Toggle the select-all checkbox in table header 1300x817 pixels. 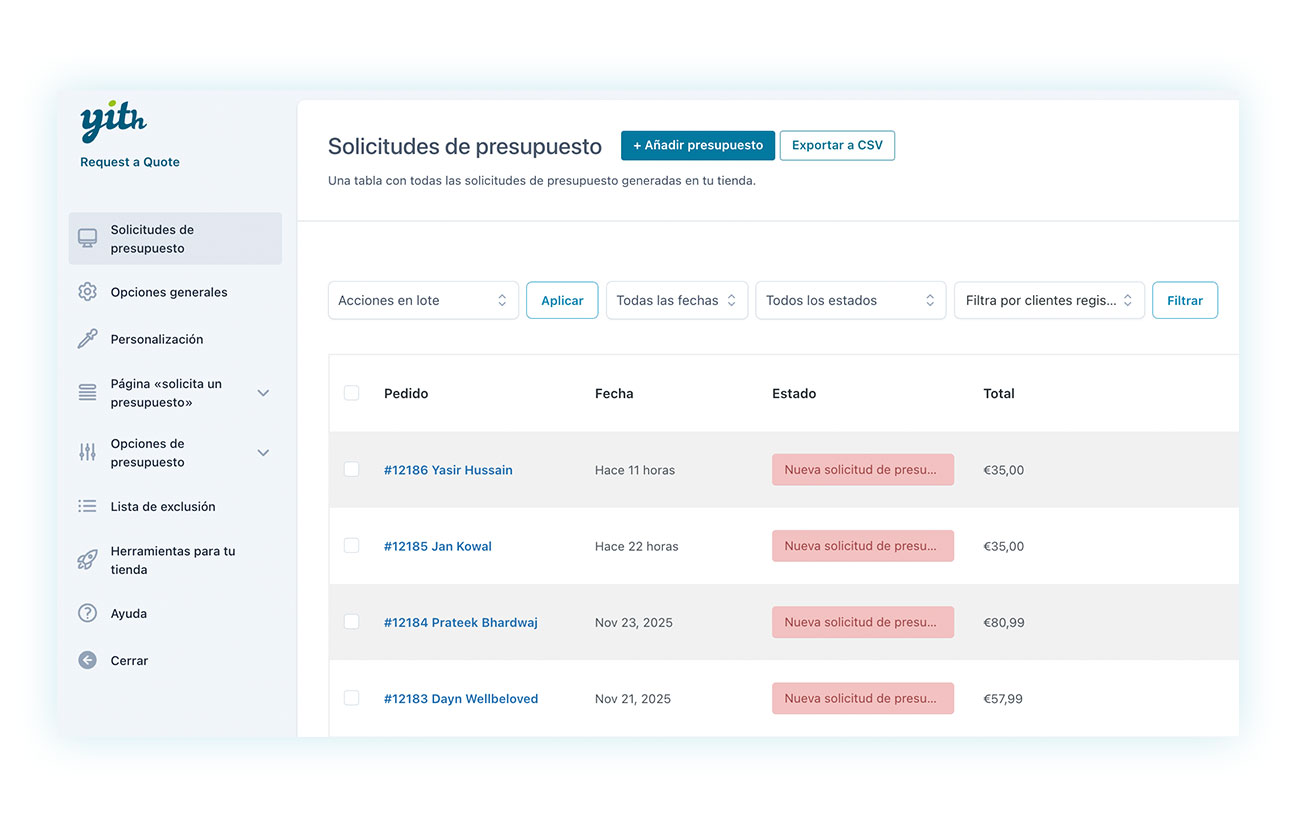[352, 393]
